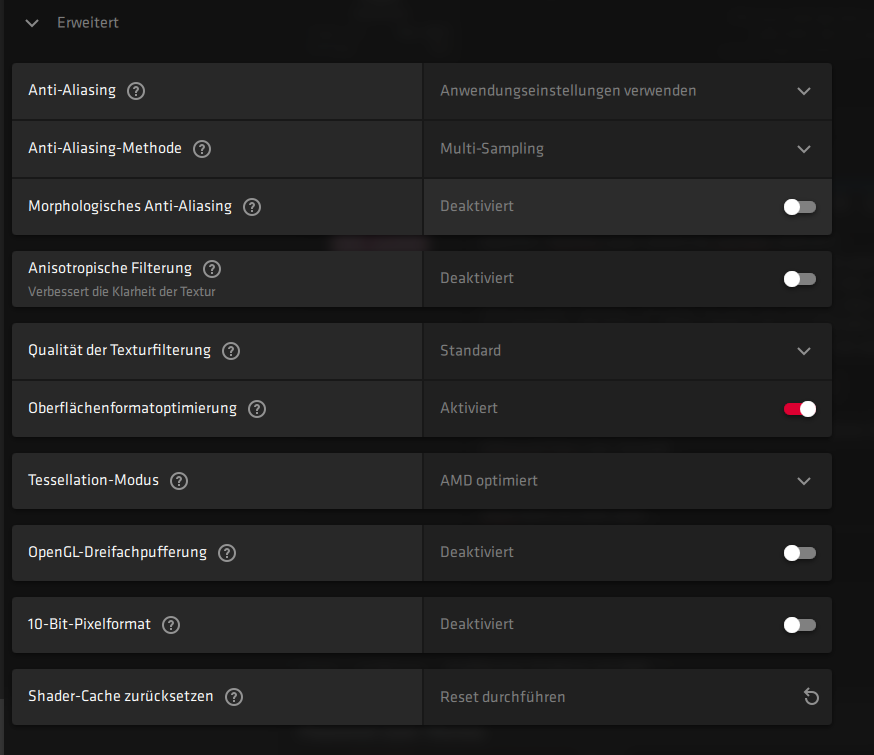Disable Oberflächenformatoptimierung toggle

800,409
